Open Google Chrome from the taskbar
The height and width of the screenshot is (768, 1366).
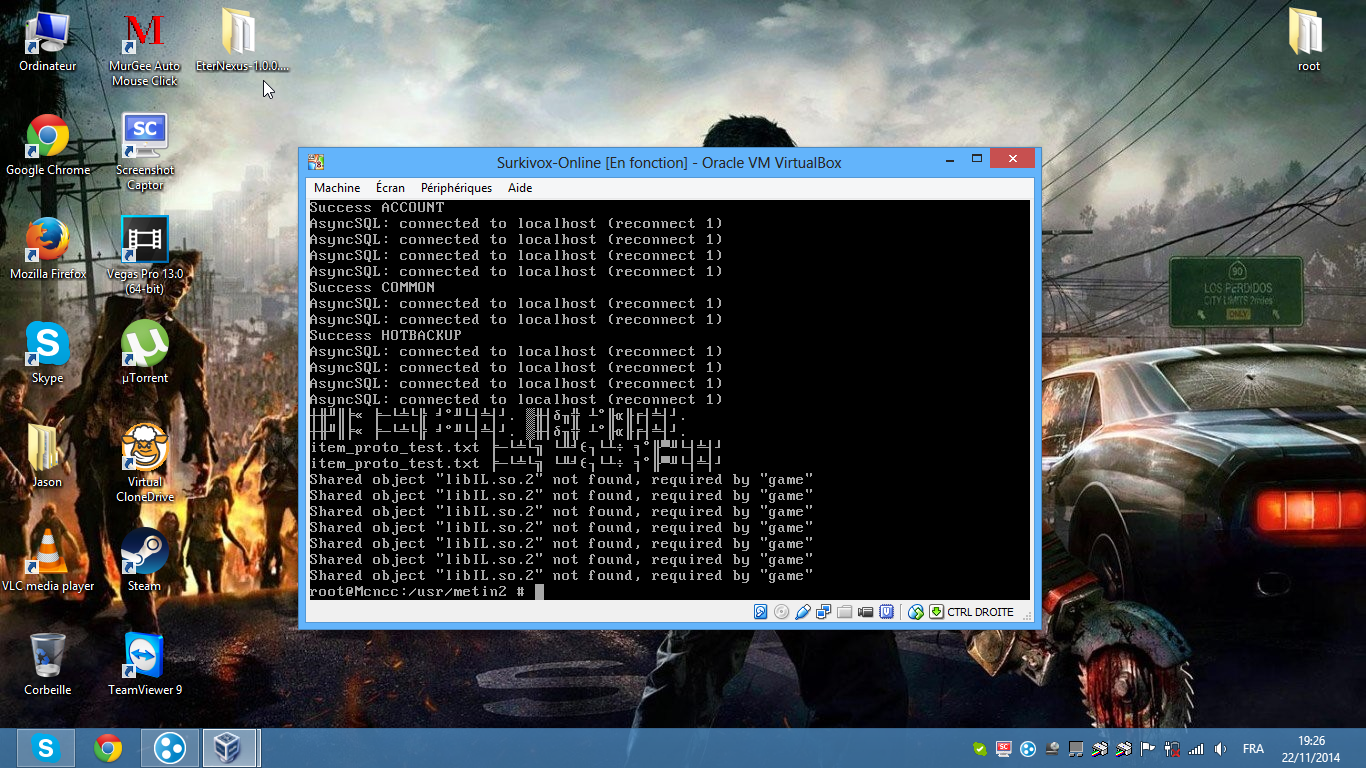coord(108,748)
